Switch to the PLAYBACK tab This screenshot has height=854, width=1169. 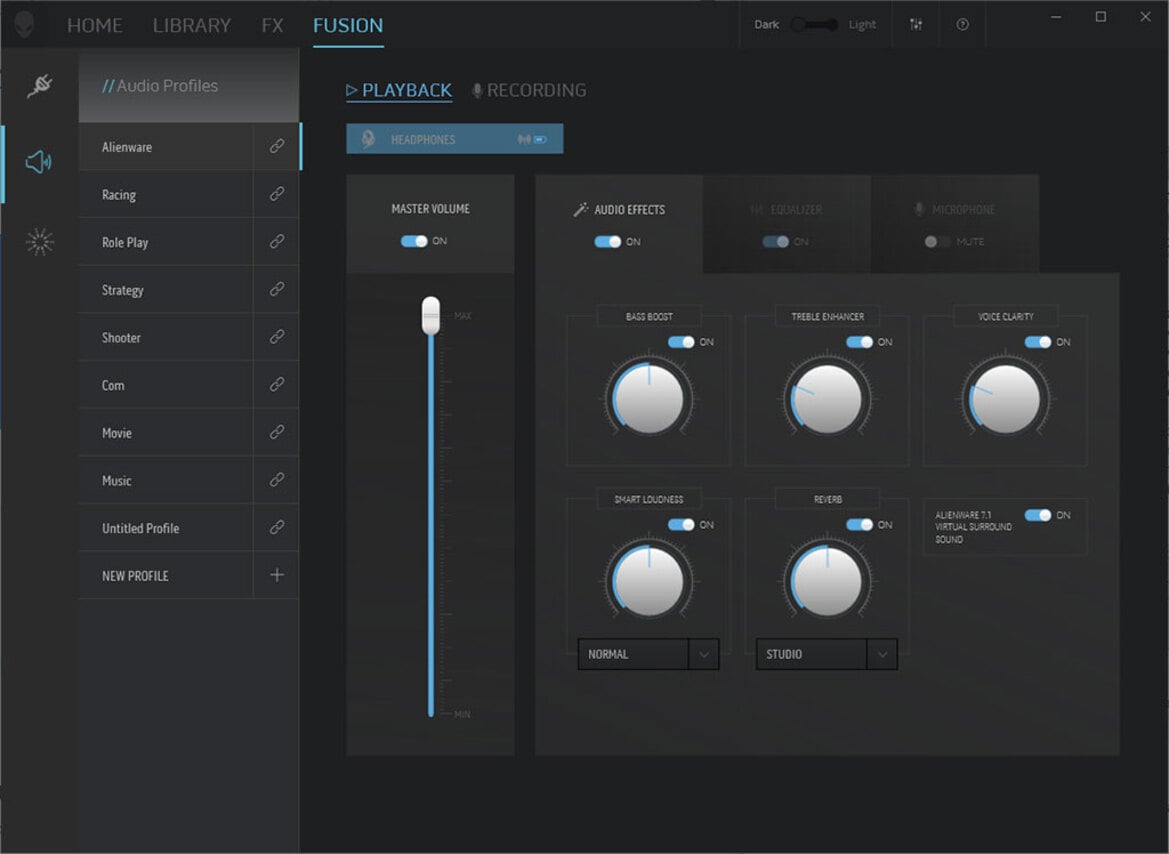pos(399,90)
